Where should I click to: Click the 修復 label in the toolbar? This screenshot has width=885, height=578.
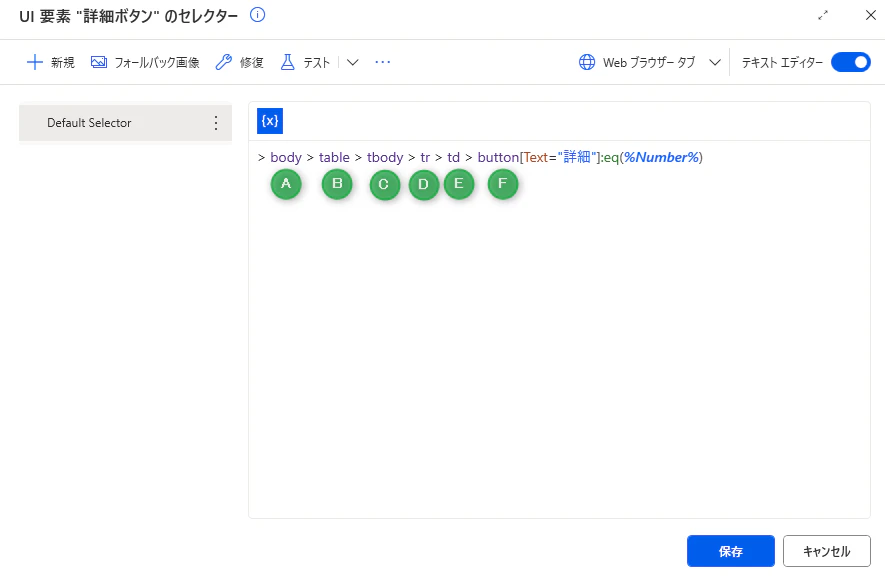252,62
